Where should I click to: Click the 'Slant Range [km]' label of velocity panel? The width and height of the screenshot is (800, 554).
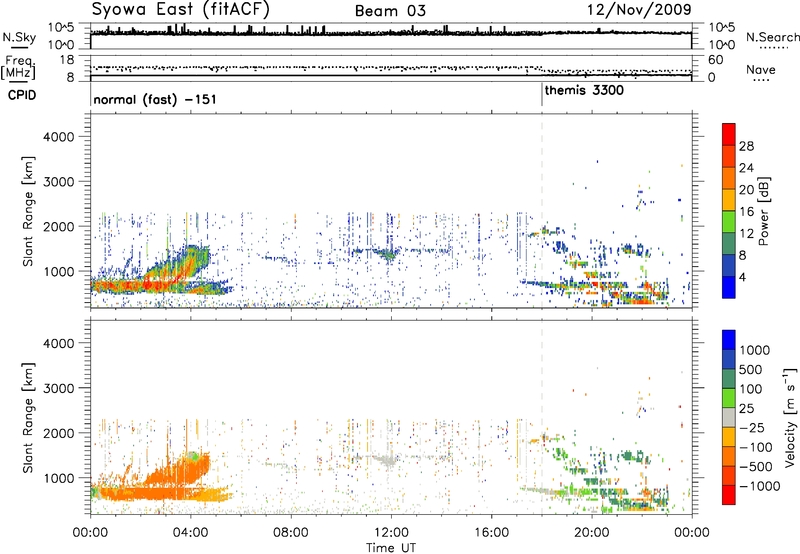coord(28,417)
